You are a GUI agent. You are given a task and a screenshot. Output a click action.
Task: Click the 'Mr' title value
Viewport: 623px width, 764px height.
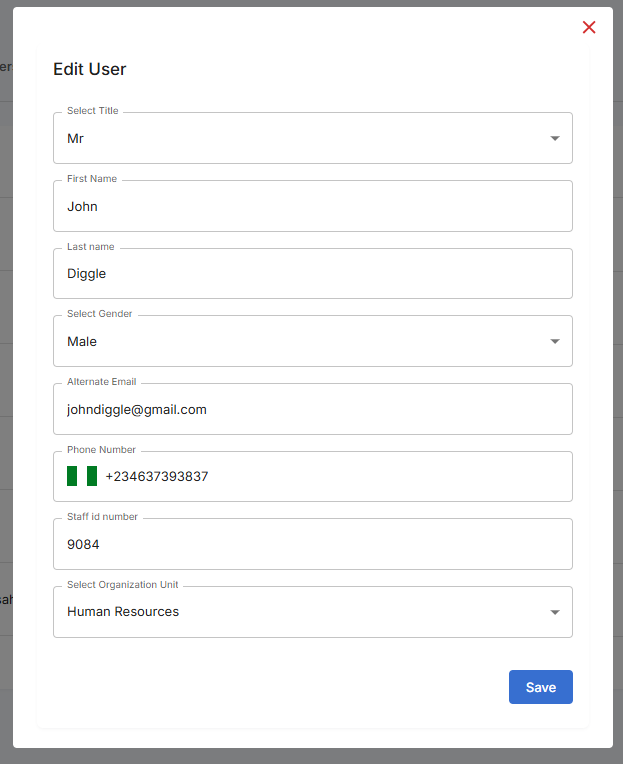[x=76, y=138]
